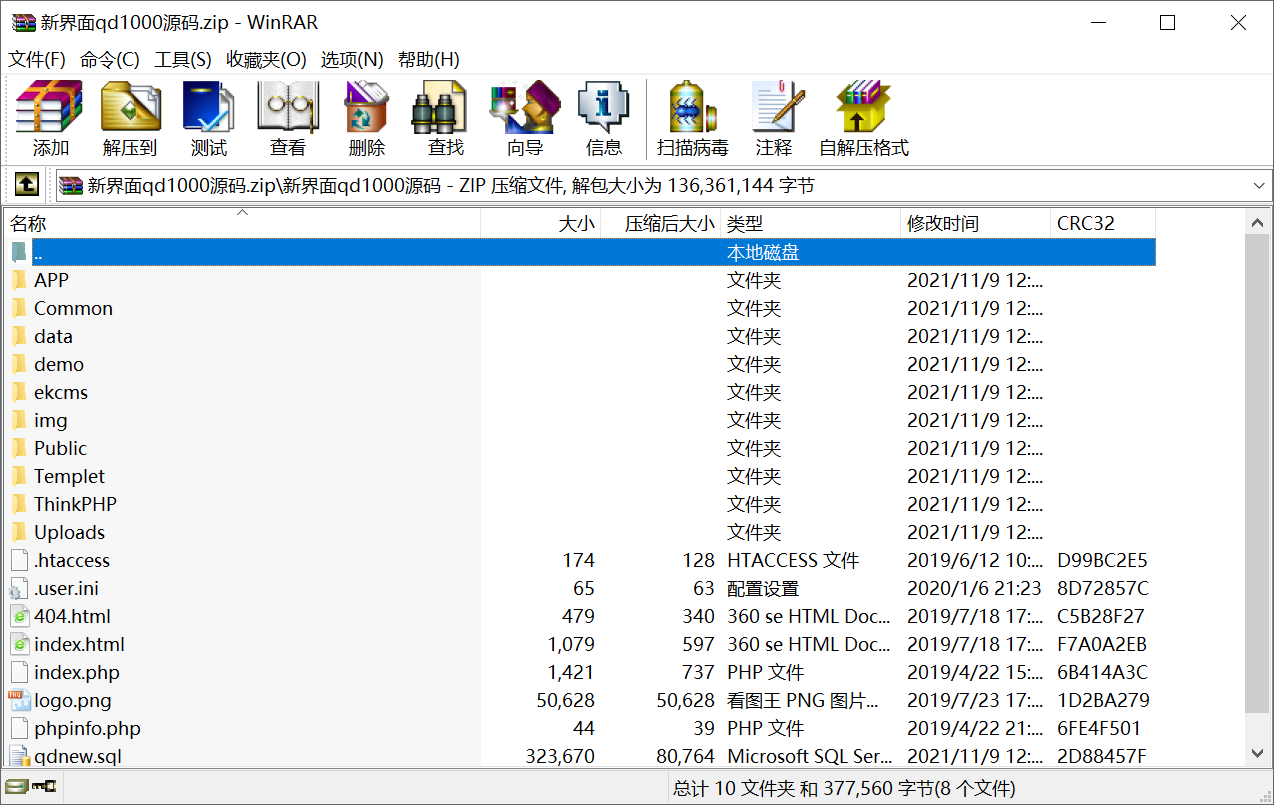Click the logo.png image file icon

click(x=19, y=701)
